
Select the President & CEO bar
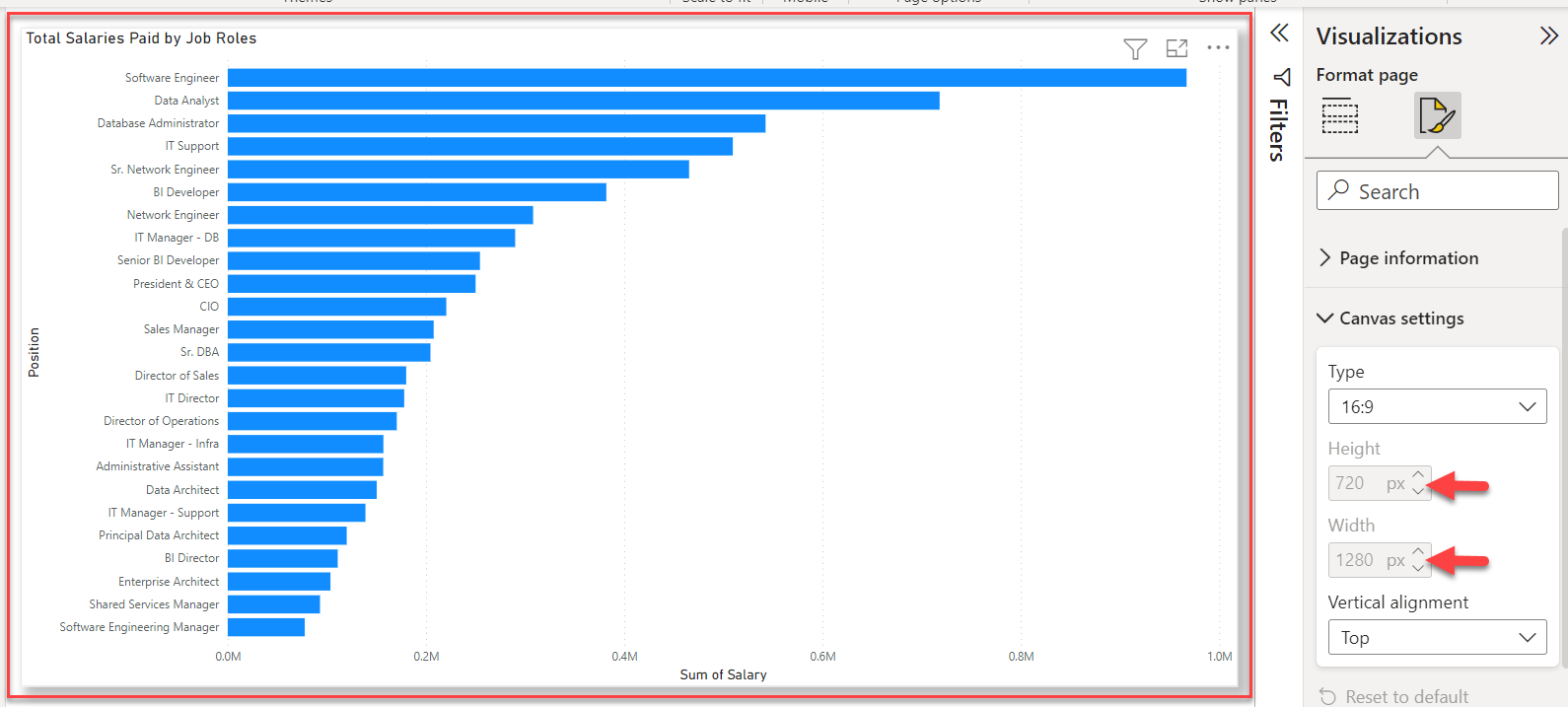point(352,284)
